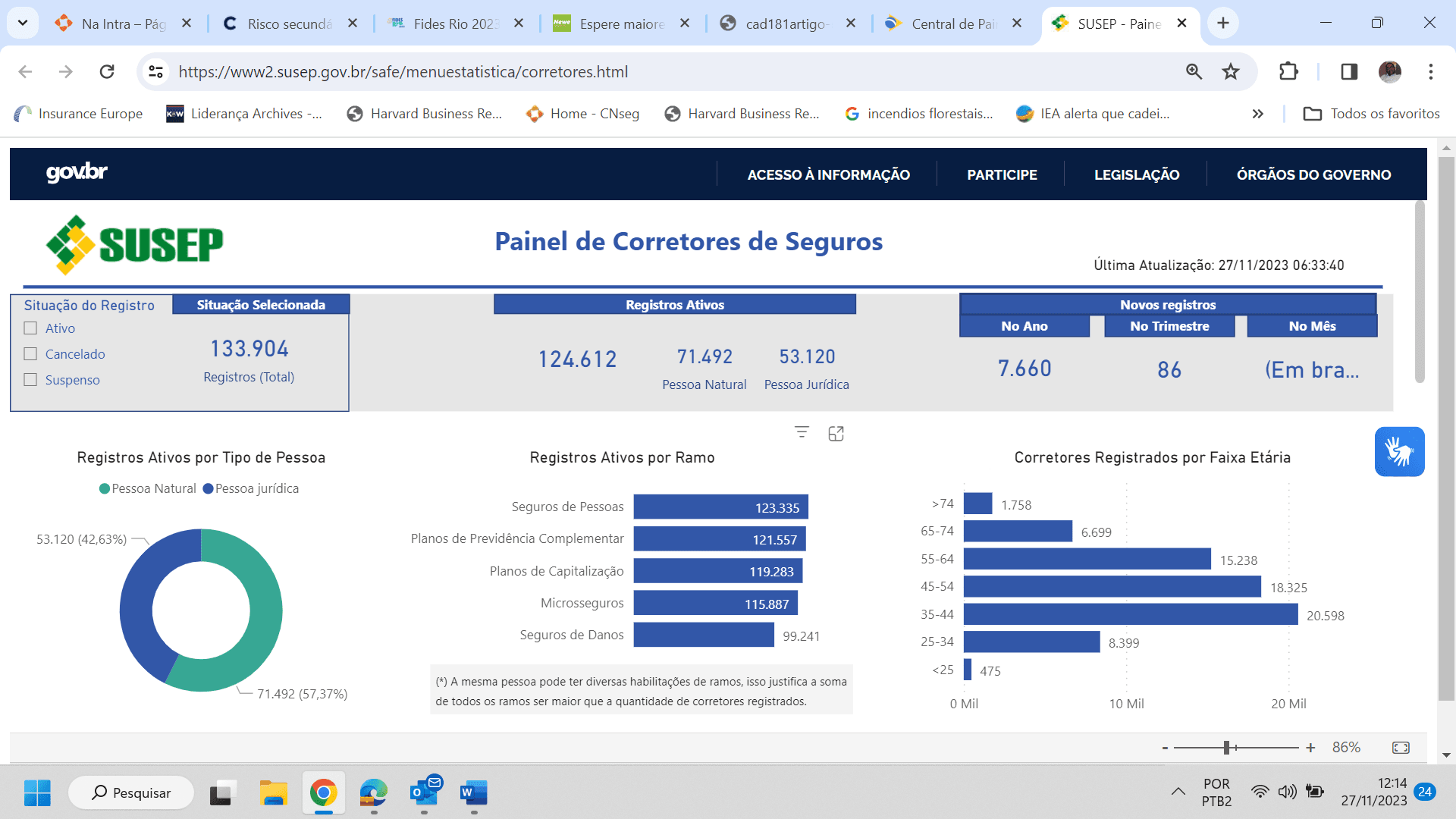Expand the tab search dropdown arrow
1456x819 pixels.
click(x=23, y=24)
